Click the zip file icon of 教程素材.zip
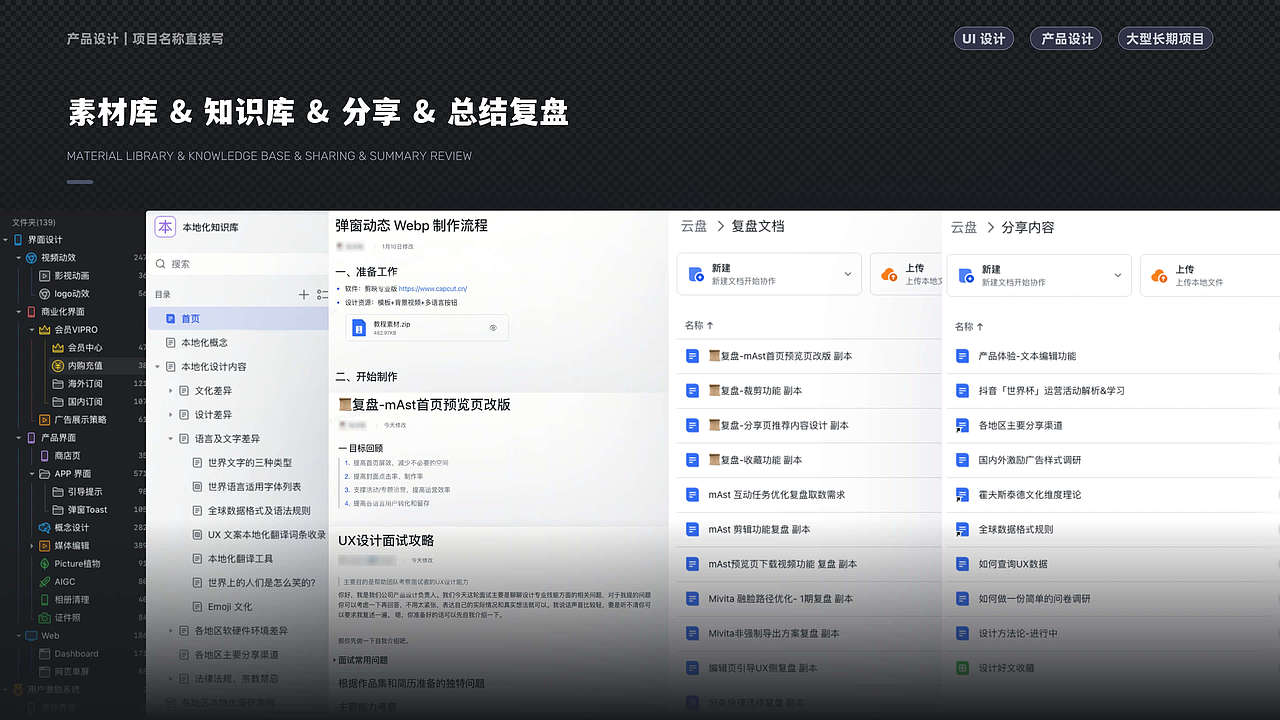Viewport: 1280px width, 720px height. pyautogui.click(x=359, y=328)
